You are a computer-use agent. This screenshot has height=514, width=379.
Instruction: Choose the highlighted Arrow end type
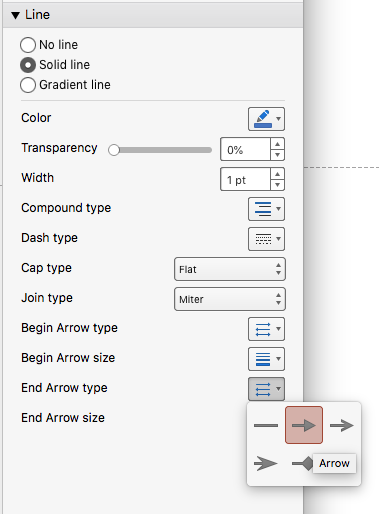(x=304, y=425)
